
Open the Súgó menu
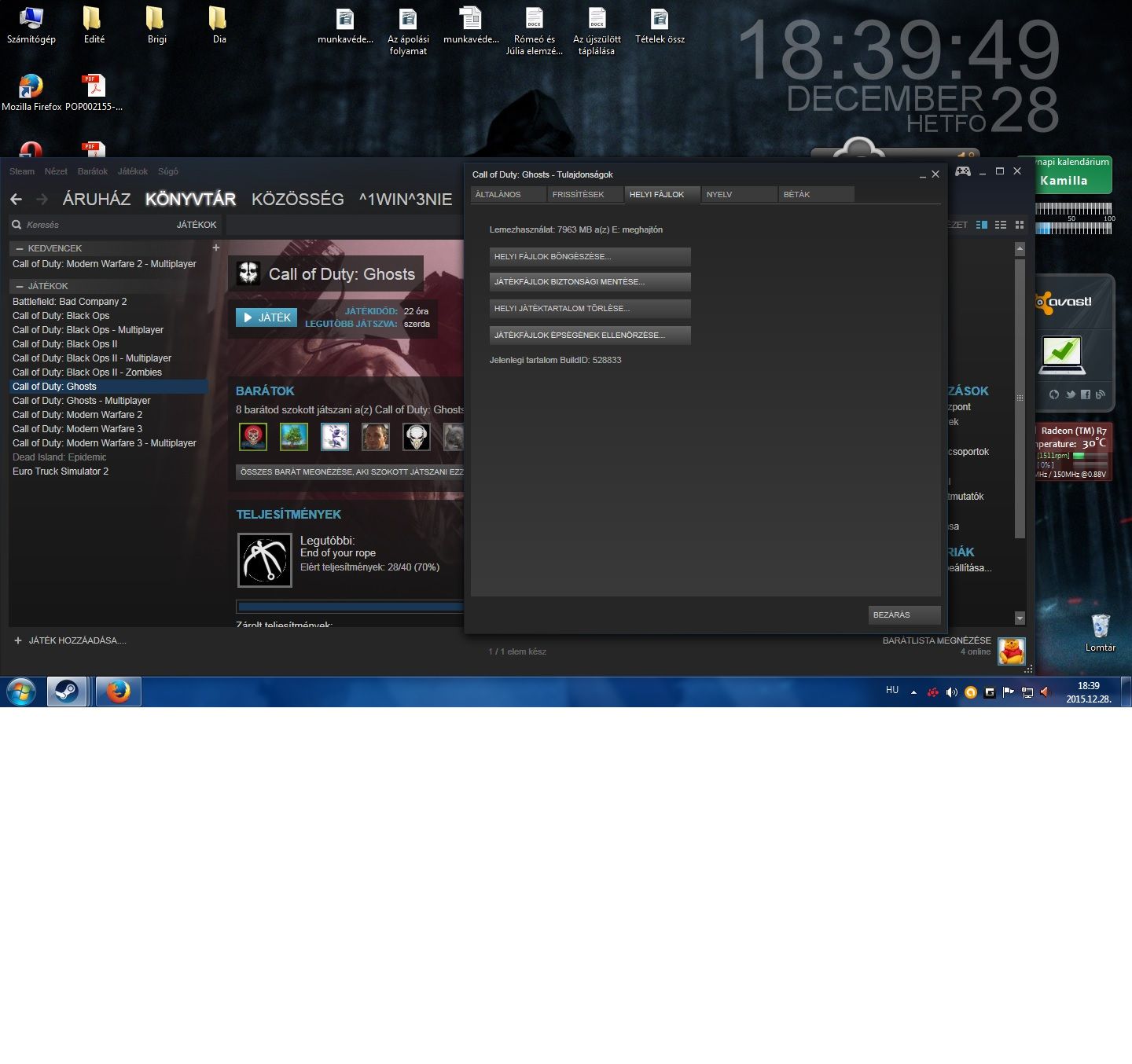point(168,171)
